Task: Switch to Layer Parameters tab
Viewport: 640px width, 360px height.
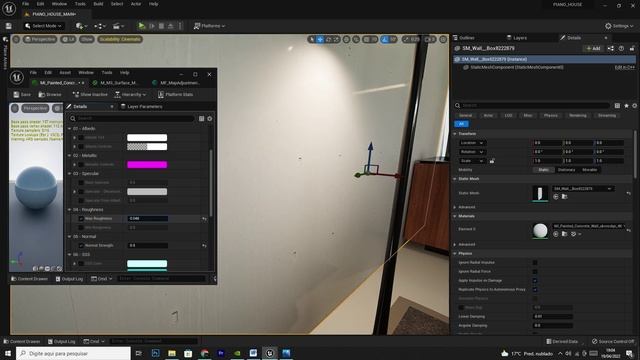Action: [x=142, y=107]
